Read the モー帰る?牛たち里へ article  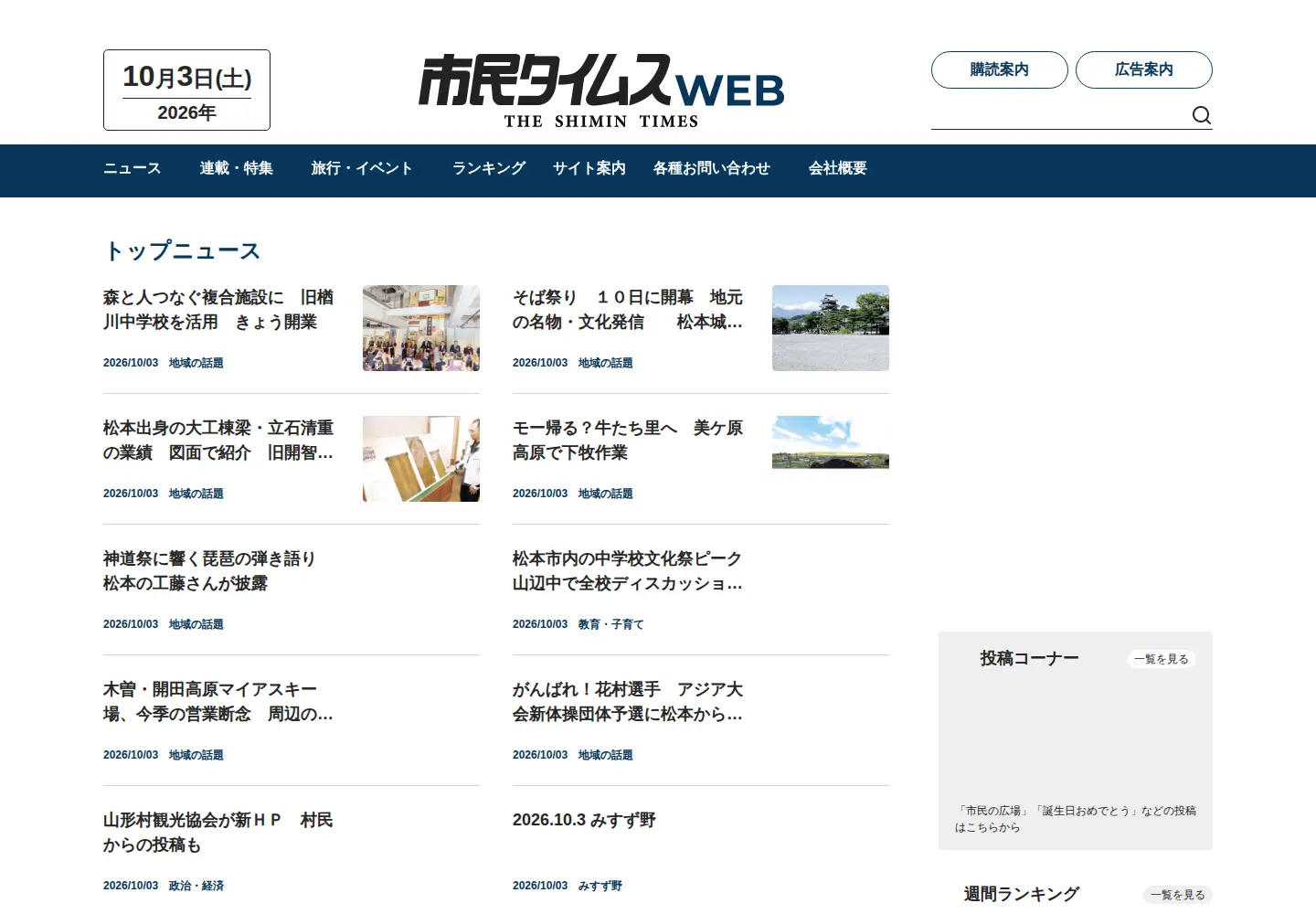tap(628, 441)
